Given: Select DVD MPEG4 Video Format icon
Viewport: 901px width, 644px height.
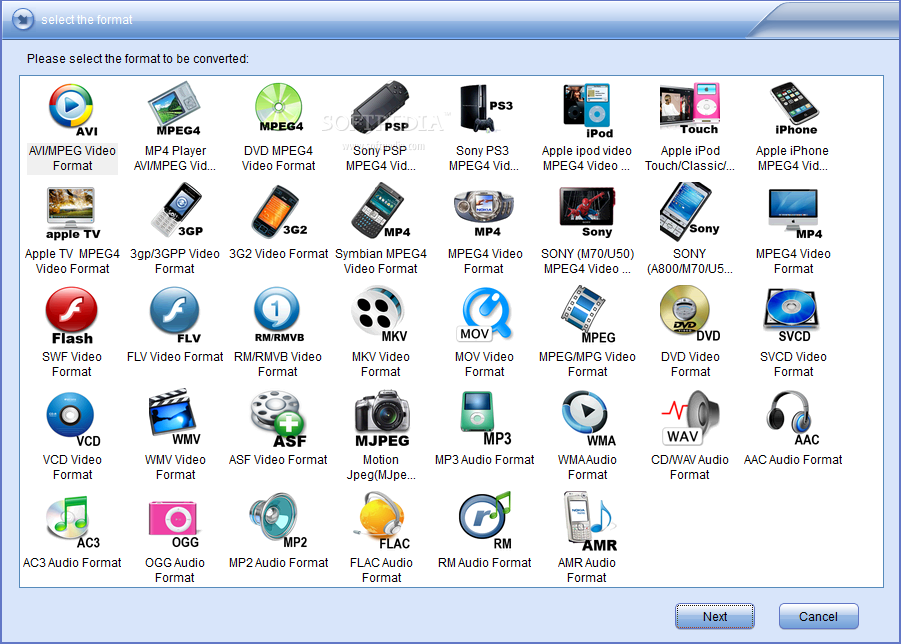Looking at the screenshot, I should (x=279, y=108).
